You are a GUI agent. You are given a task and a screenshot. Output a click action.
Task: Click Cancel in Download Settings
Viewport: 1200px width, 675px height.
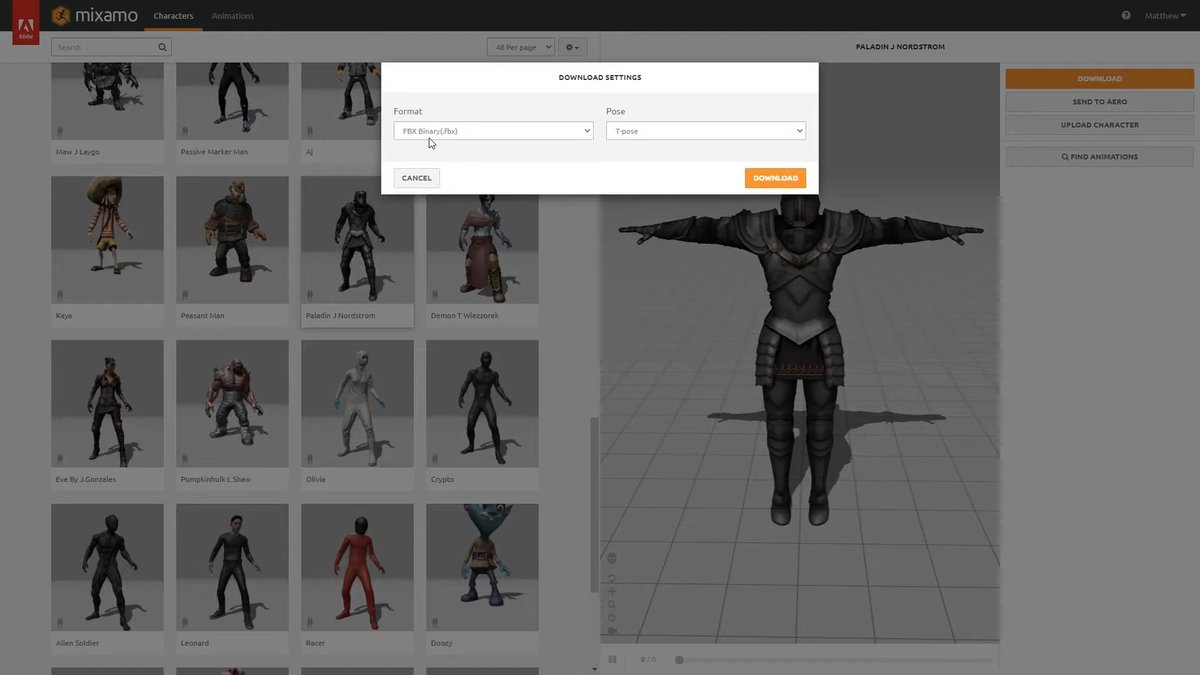pyautogui.click(x=417, y=178)
